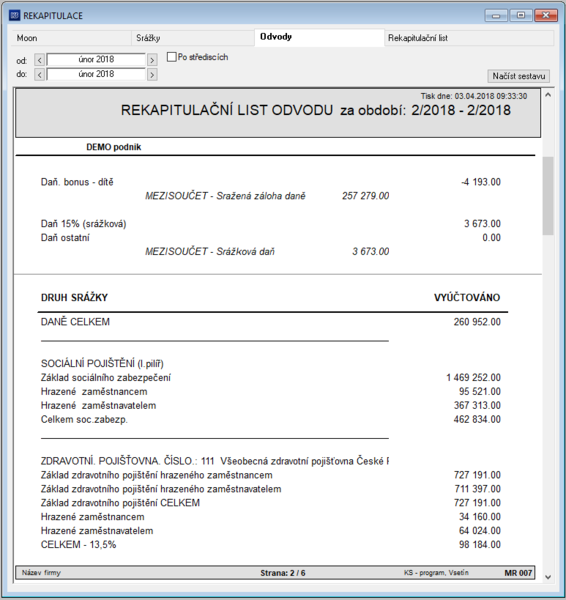
Task: Click the value 711 397.00
Action: (477, 489)
